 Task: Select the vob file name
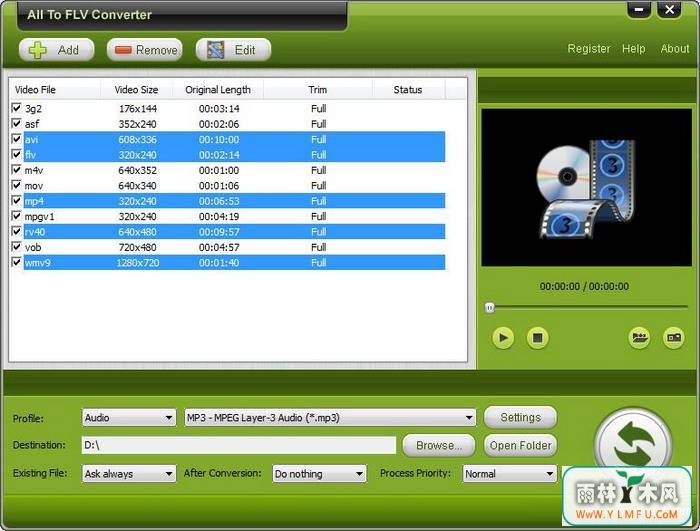pos(33,247)
